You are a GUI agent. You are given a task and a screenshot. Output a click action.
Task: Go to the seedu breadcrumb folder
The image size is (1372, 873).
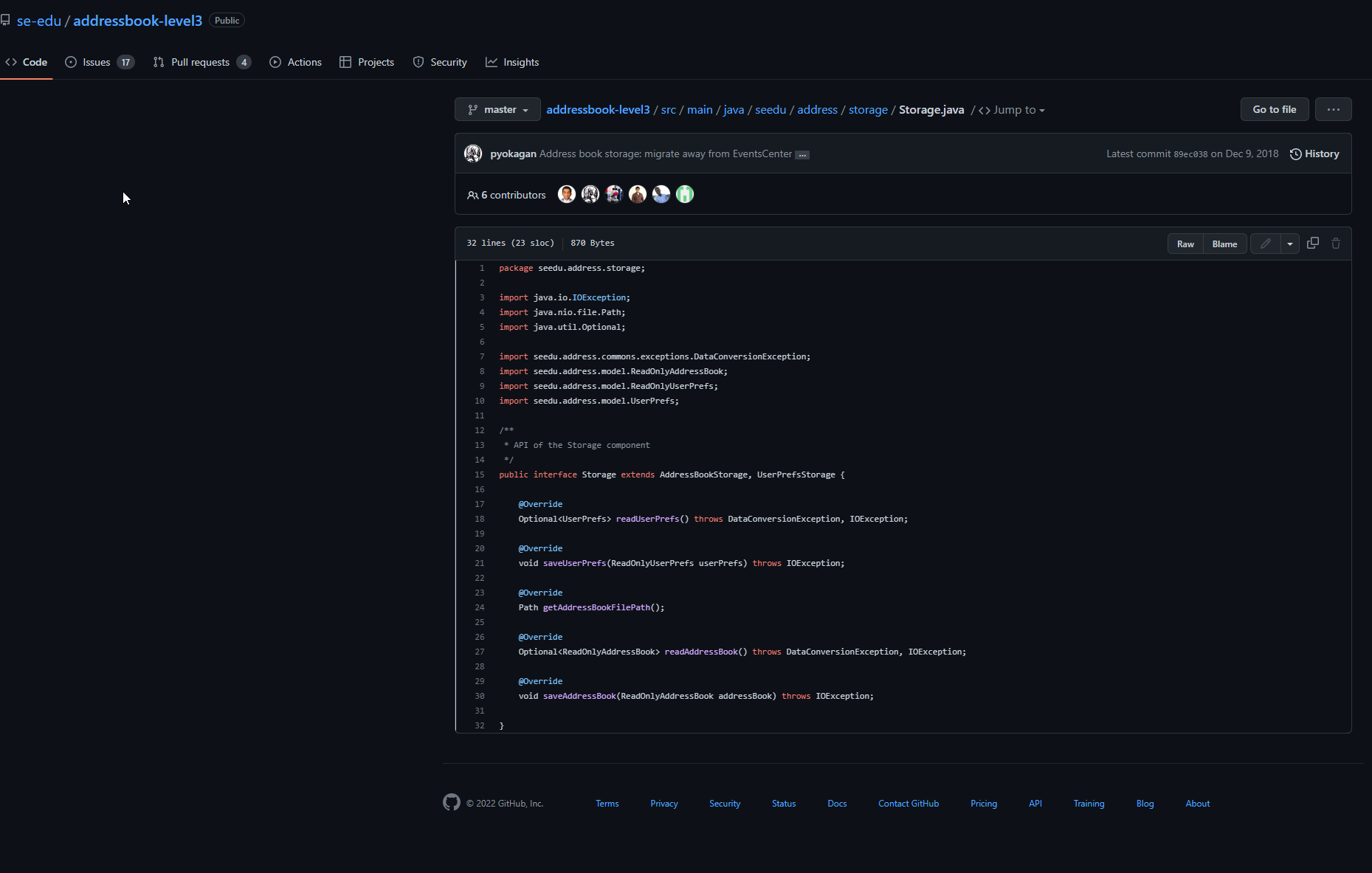click(771, 109)
